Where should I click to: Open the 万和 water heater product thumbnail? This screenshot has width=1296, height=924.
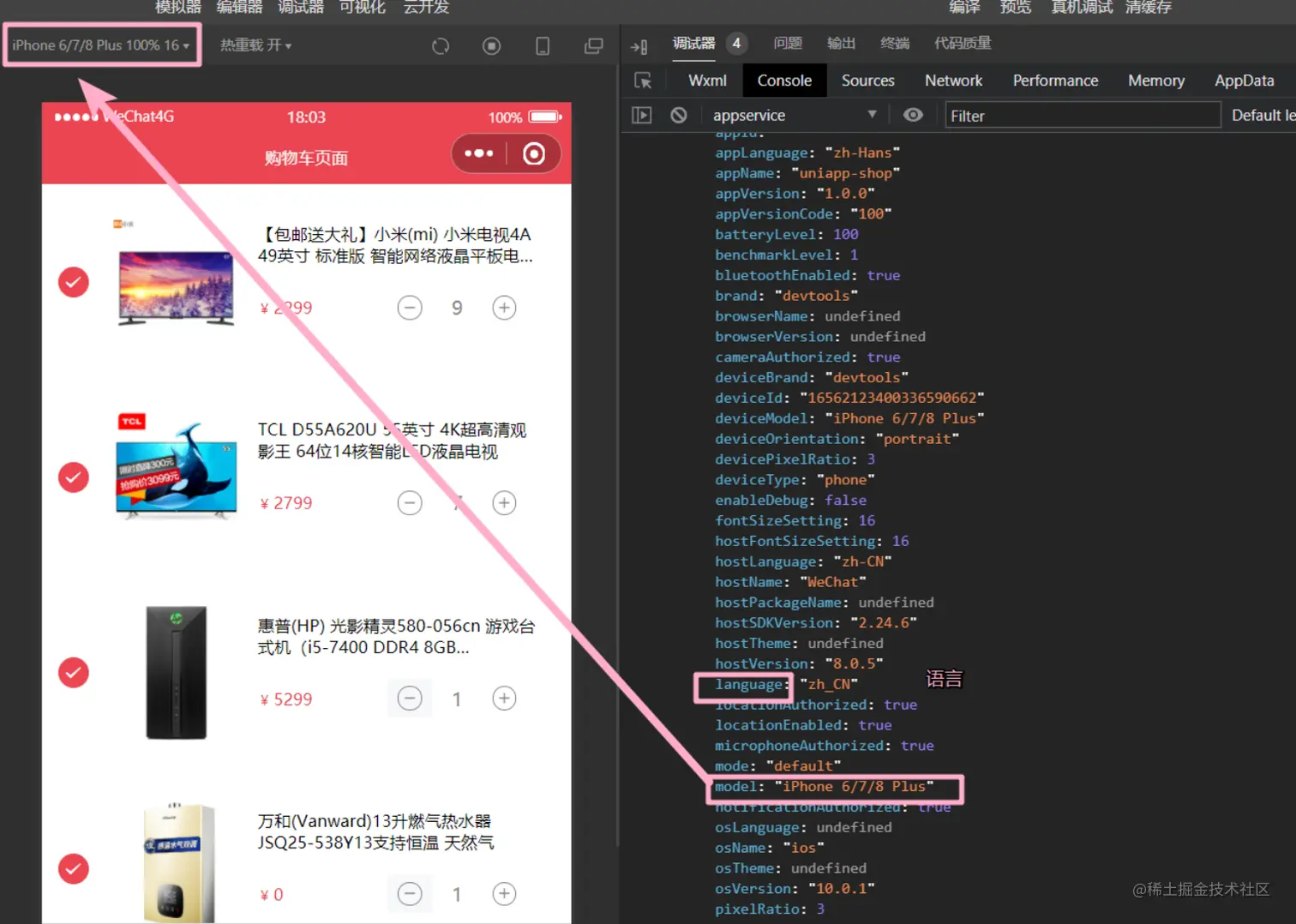[177, 862]
